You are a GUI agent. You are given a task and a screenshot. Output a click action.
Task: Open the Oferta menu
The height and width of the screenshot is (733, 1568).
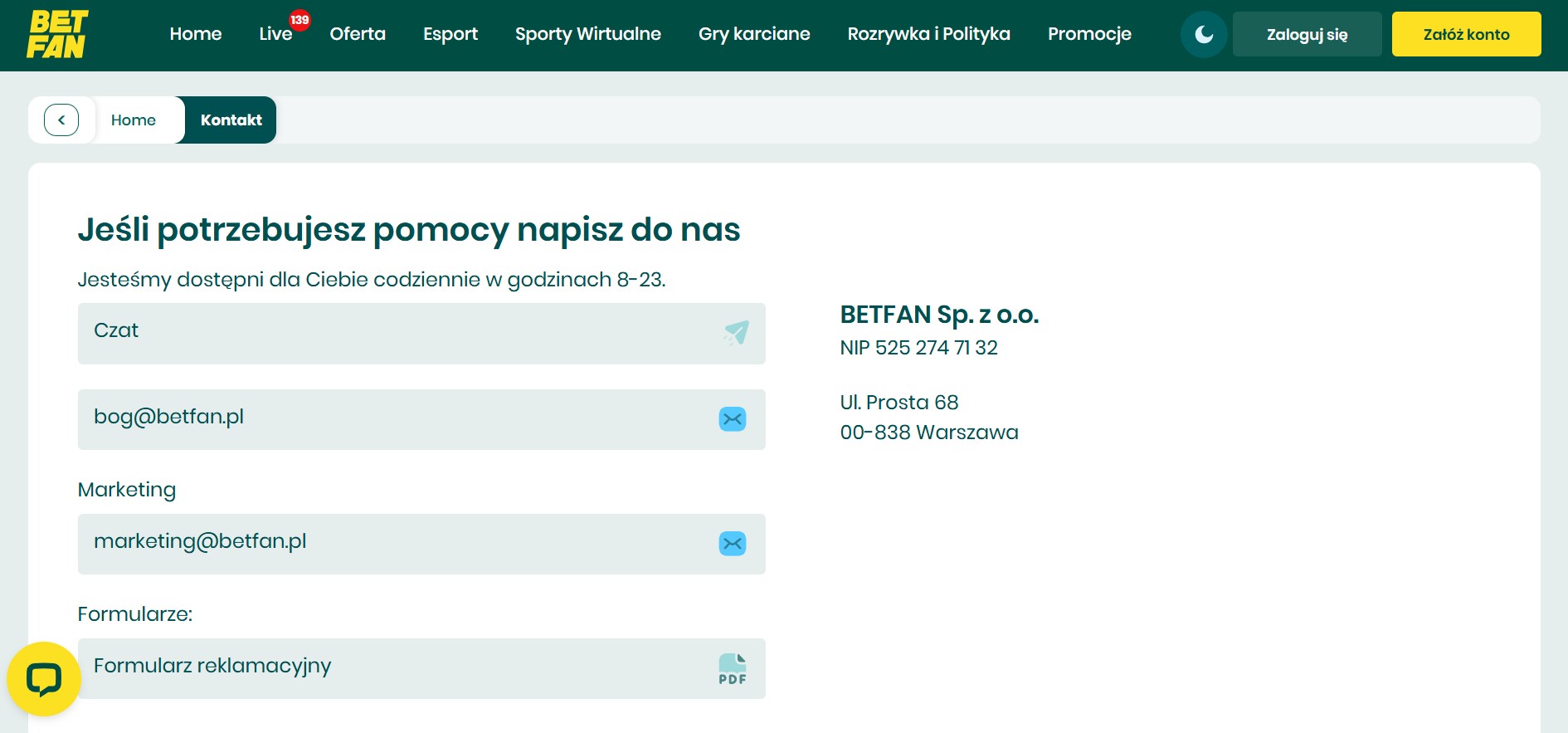coord(358,34)
